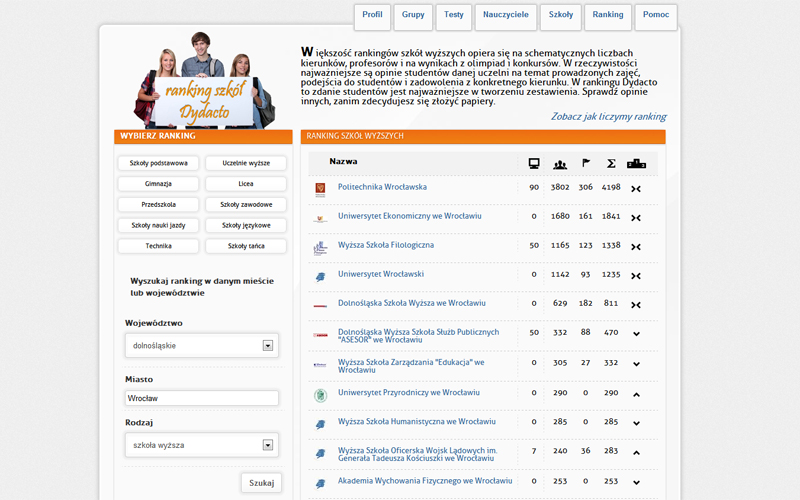Click down arrow in Edukacja school row
The height and width of the screenshot is (500, 800).
(x=636, y=364)
